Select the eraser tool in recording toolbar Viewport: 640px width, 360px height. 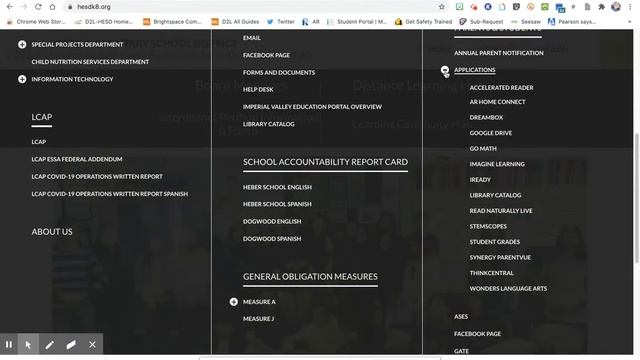[x=71, y=345]
